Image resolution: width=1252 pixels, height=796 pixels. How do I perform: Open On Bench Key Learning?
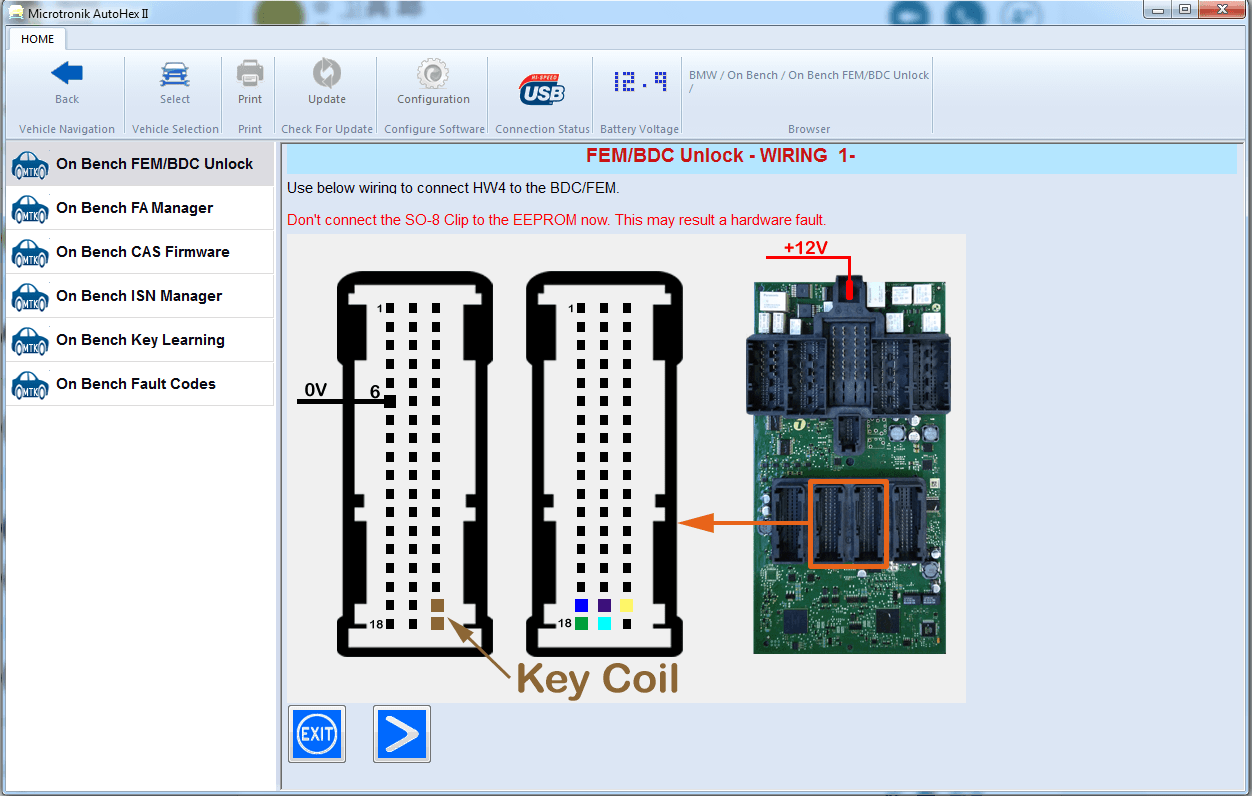point(140,340)
